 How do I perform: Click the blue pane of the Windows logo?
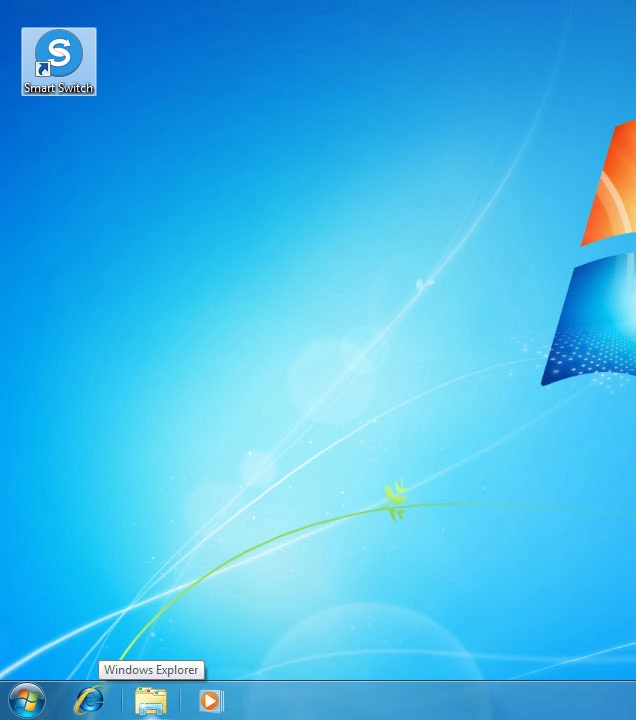[595, 320]
